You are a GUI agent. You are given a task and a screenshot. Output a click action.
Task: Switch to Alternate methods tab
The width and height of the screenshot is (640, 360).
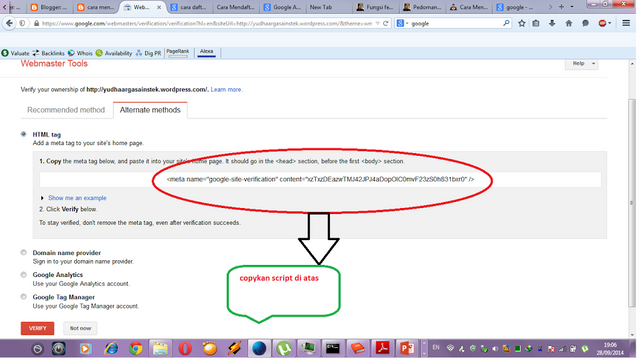pyautogui.click(x=150, y=110)
